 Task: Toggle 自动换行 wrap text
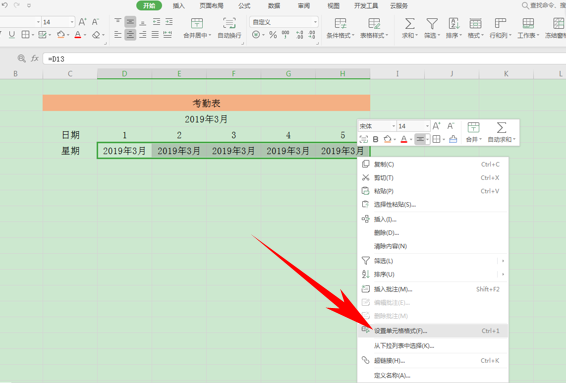[x=230, y=28]
